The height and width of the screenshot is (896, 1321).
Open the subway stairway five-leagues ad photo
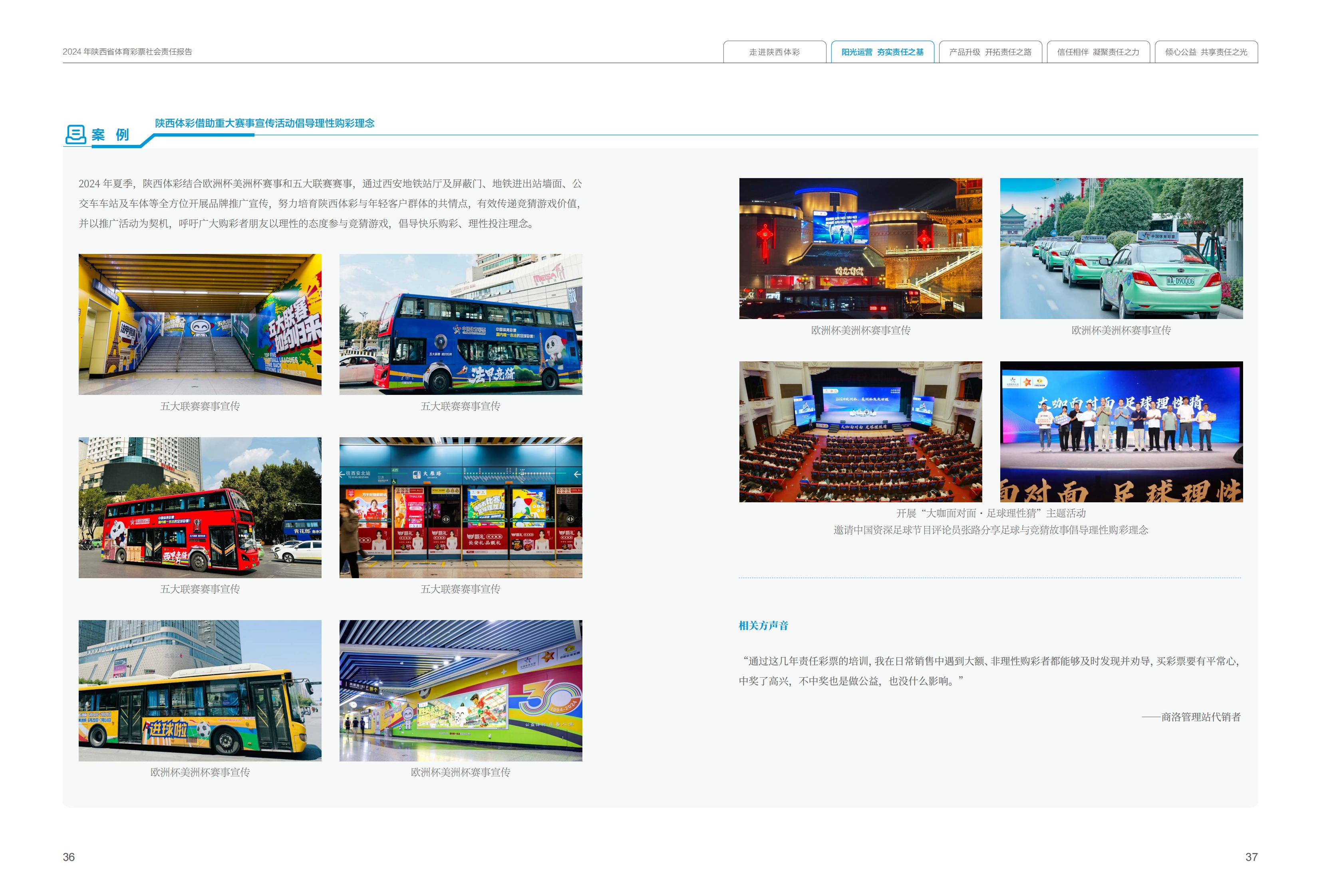coord(200,325)
